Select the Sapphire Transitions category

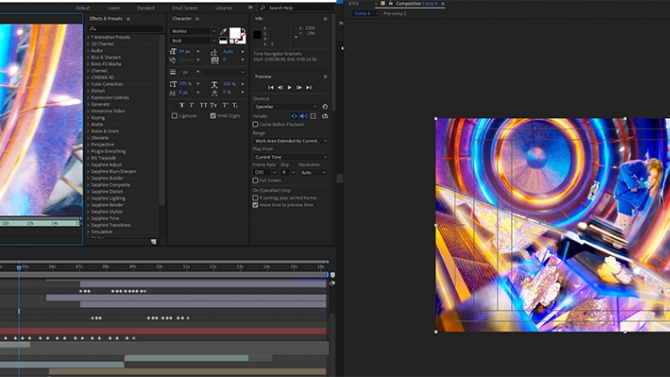111,225
